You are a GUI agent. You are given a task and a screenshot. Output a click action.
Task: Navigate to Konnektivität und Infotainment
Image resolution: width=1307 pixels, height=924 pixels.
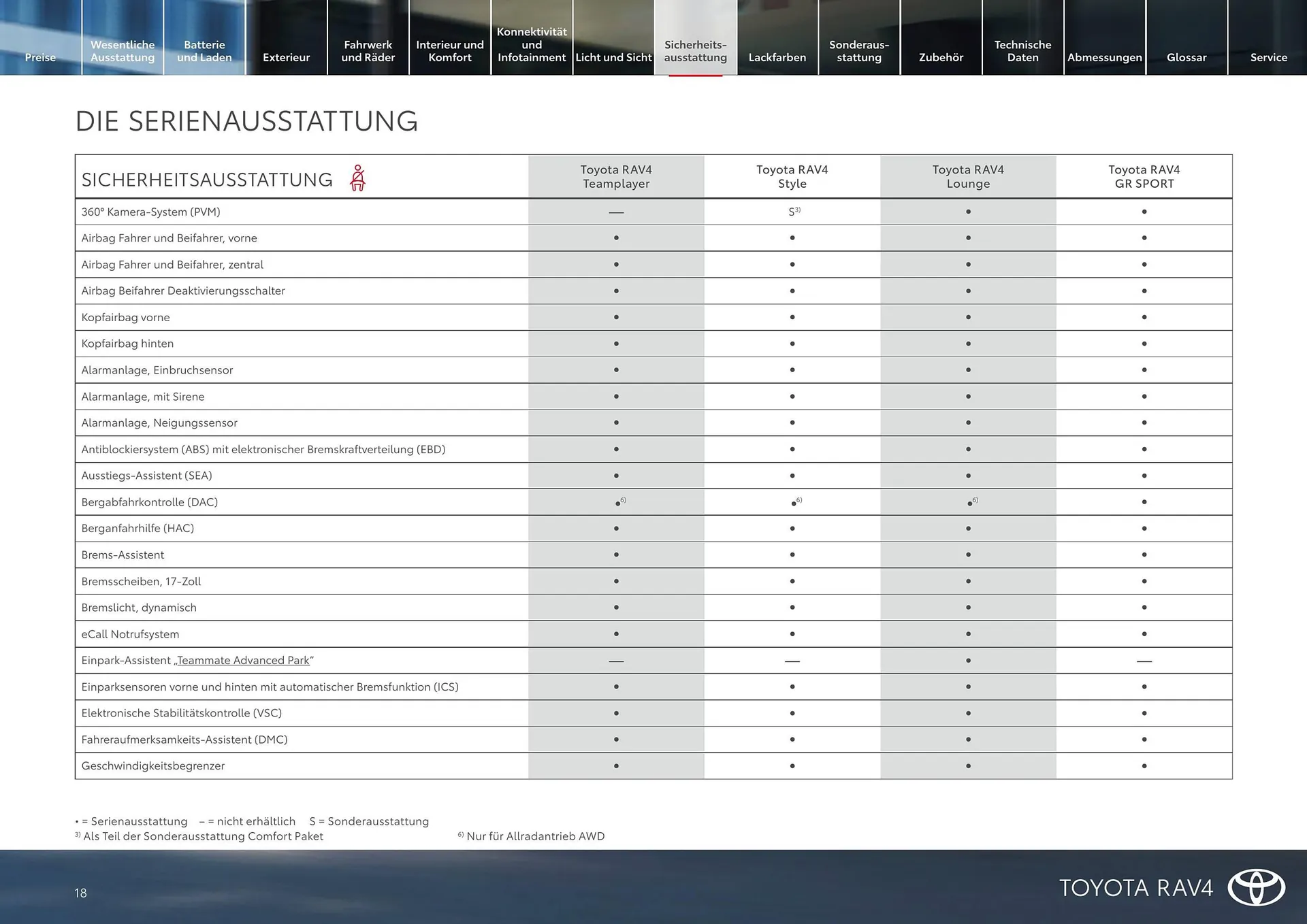point(532,44)
